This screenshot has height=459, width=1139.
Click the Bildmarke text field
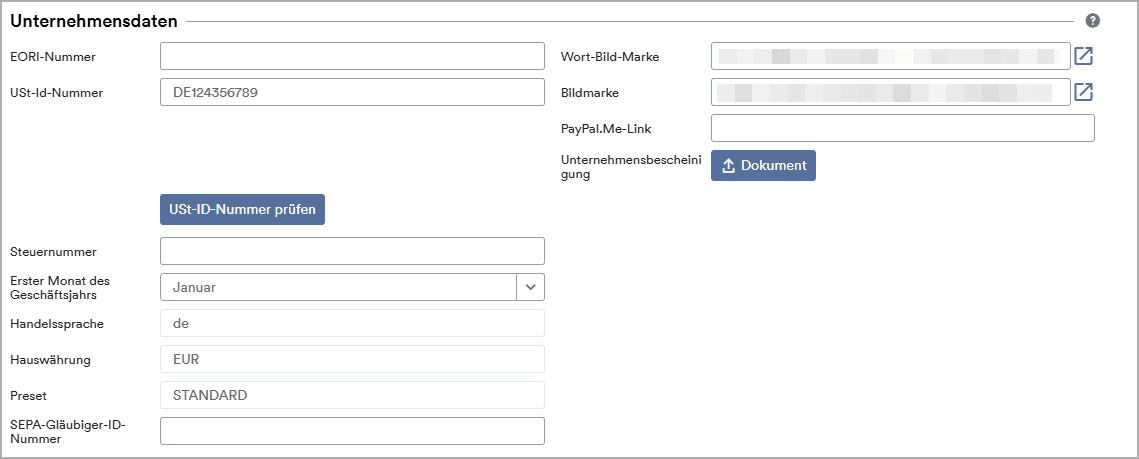pos(890,92)
